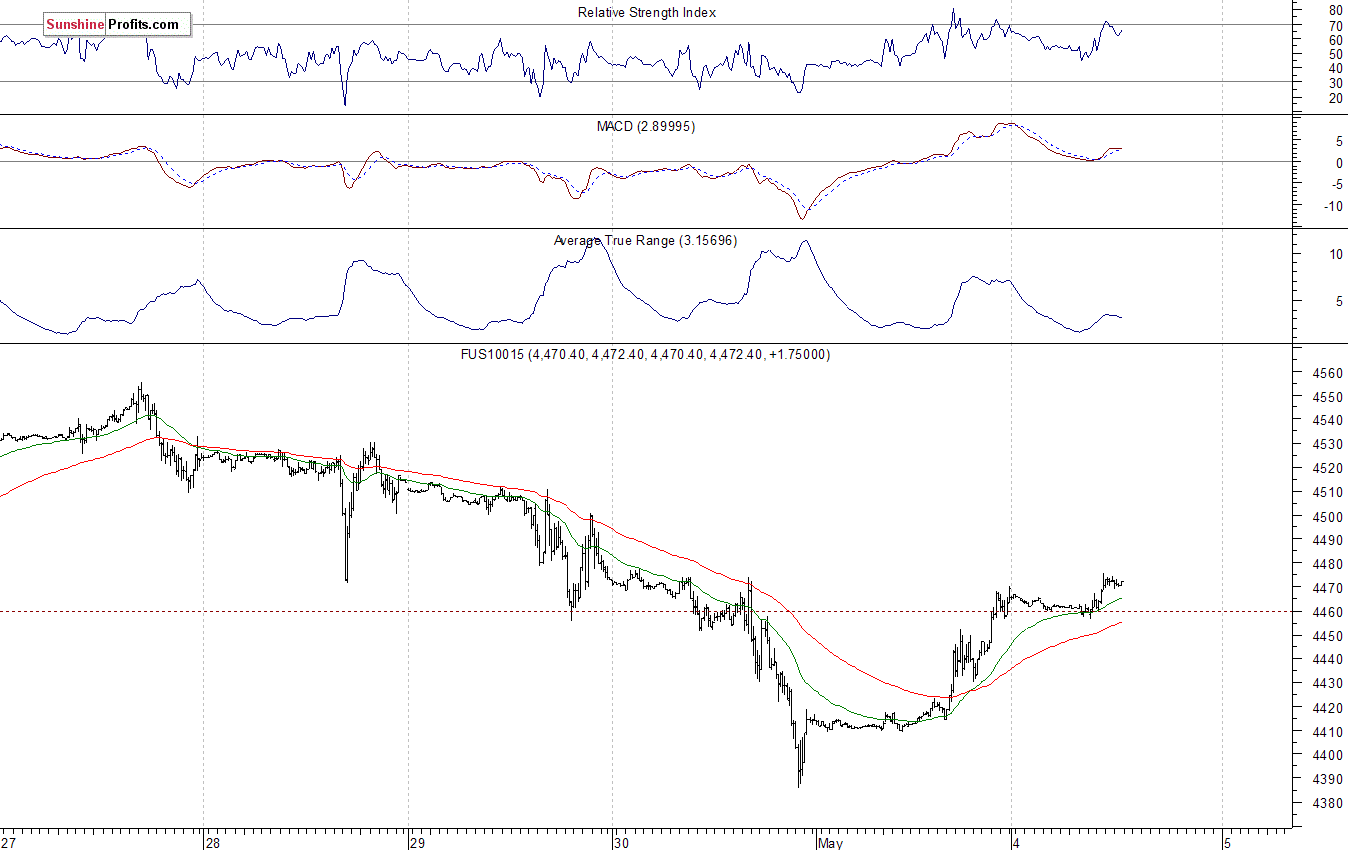
Task: Click ATR scale value 10
Action: 1335,254
